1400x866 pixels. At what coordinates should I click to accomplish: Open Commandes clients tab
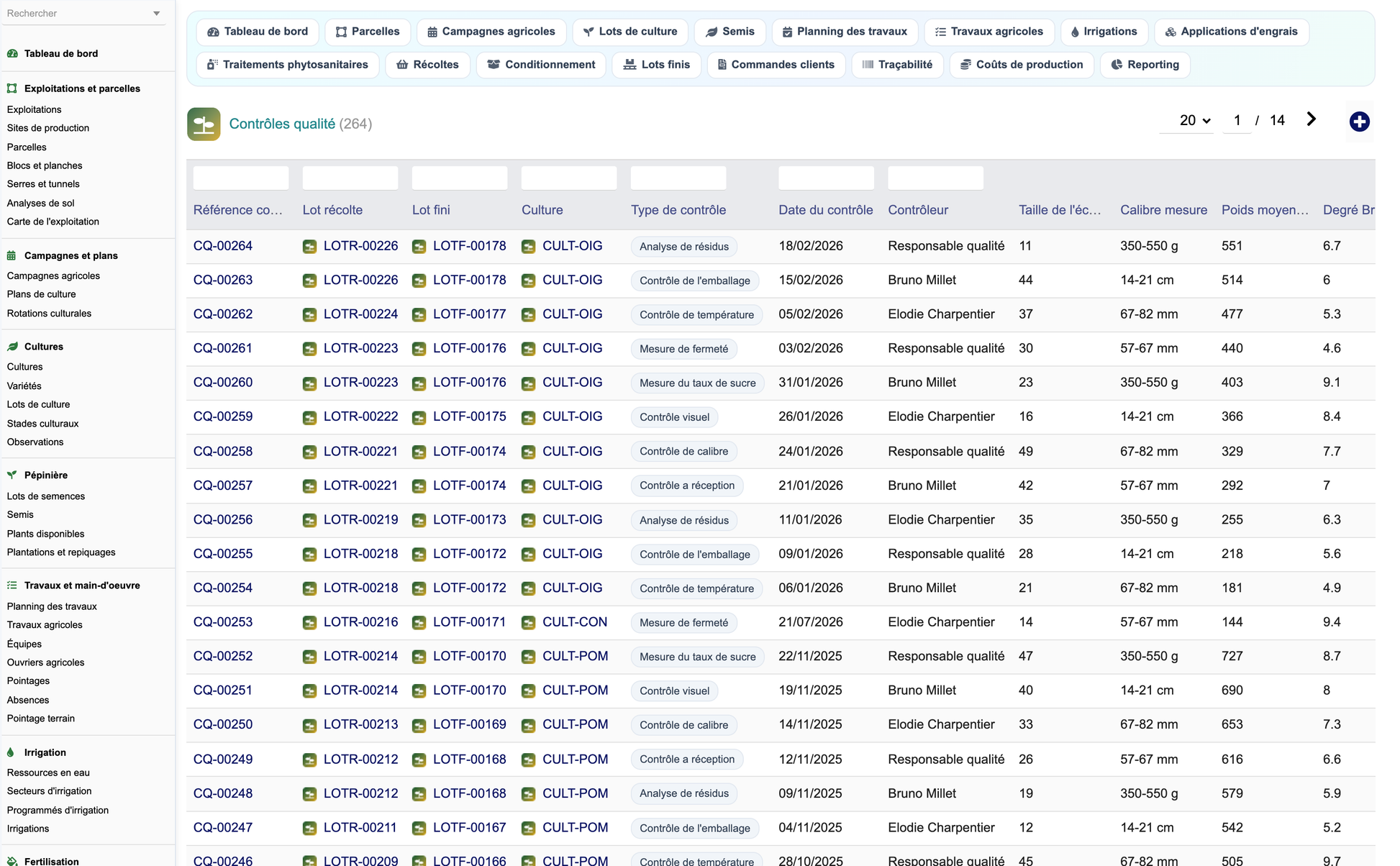[776, 65]
